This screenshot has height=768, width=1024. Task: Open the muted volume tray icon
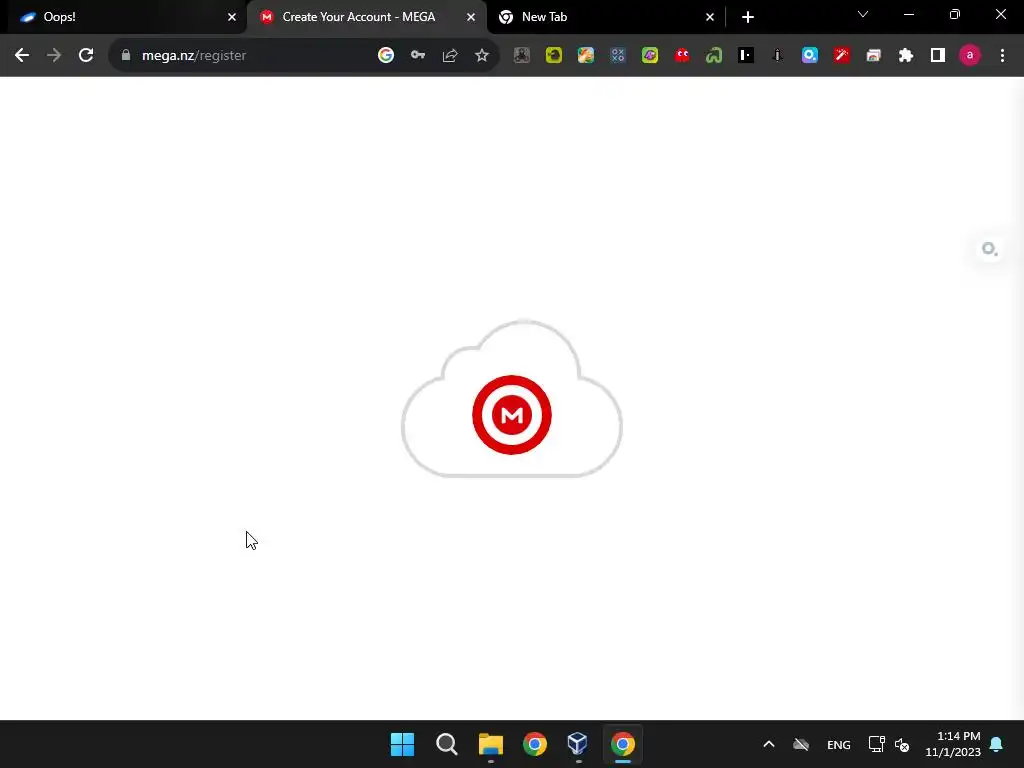[x=902, y=744]
